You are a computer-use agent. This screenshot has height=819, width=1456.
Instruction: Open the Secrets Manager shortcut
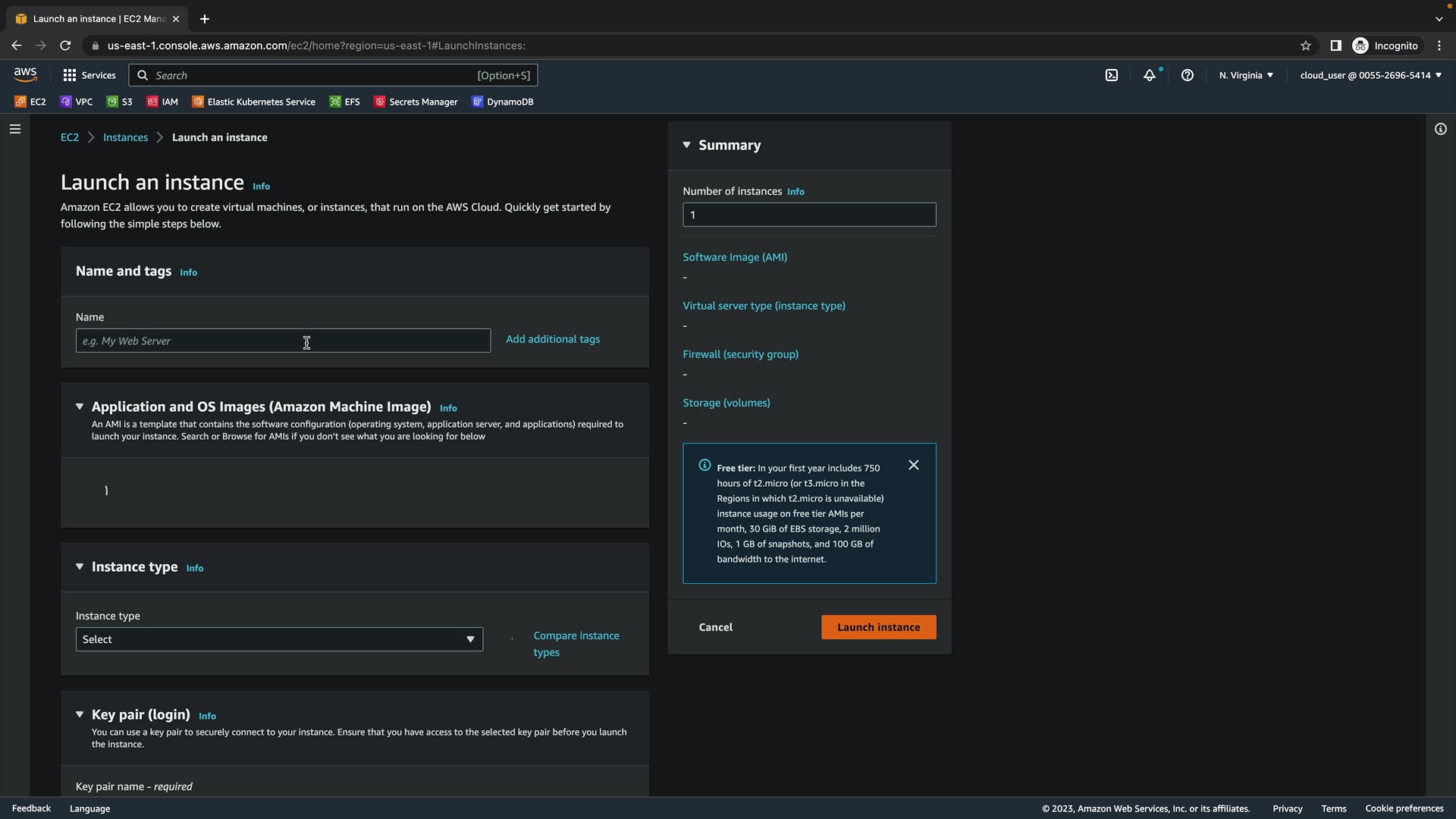(x=416, y=102)
